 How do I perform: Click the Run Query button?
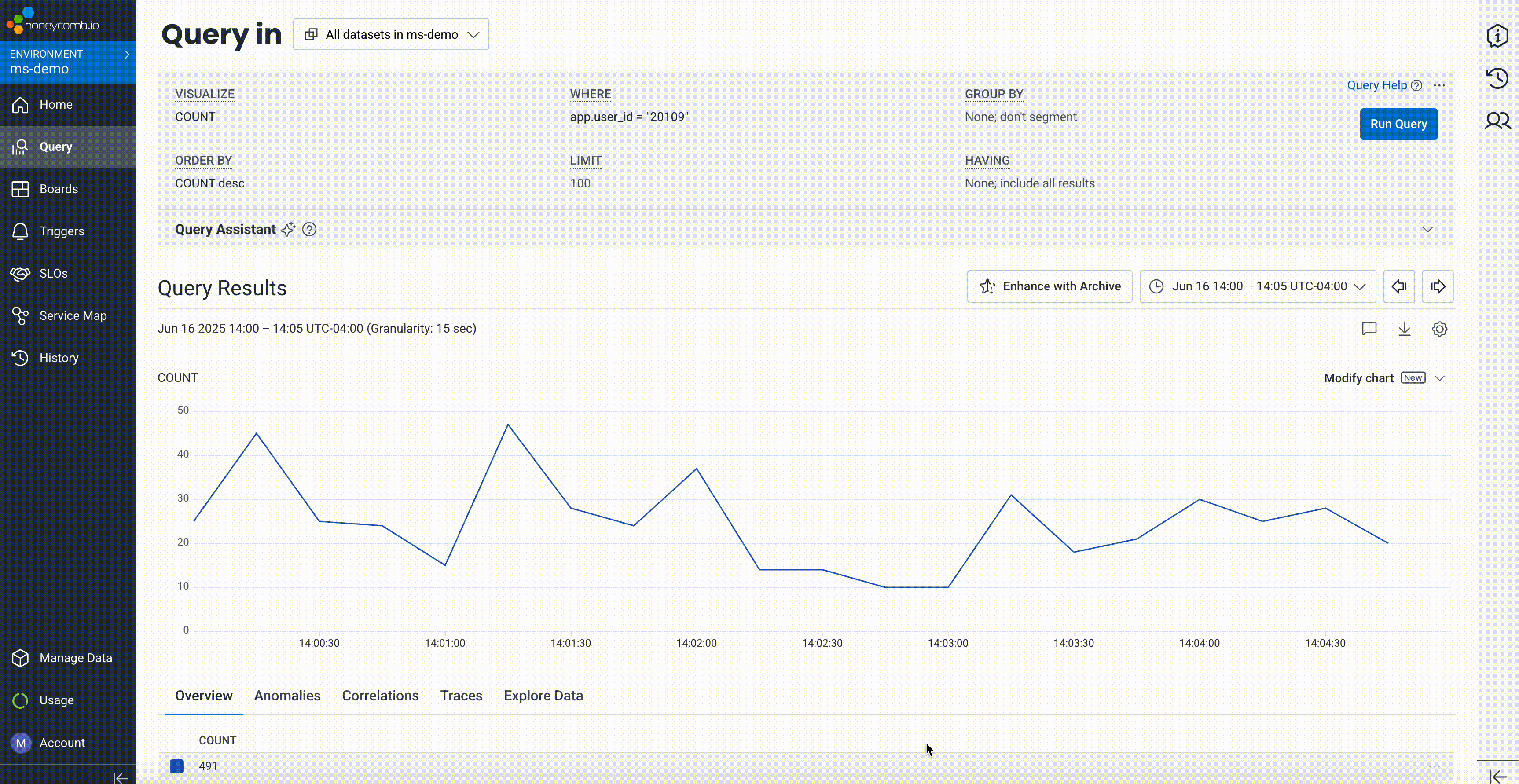(x=1398, y=124)
